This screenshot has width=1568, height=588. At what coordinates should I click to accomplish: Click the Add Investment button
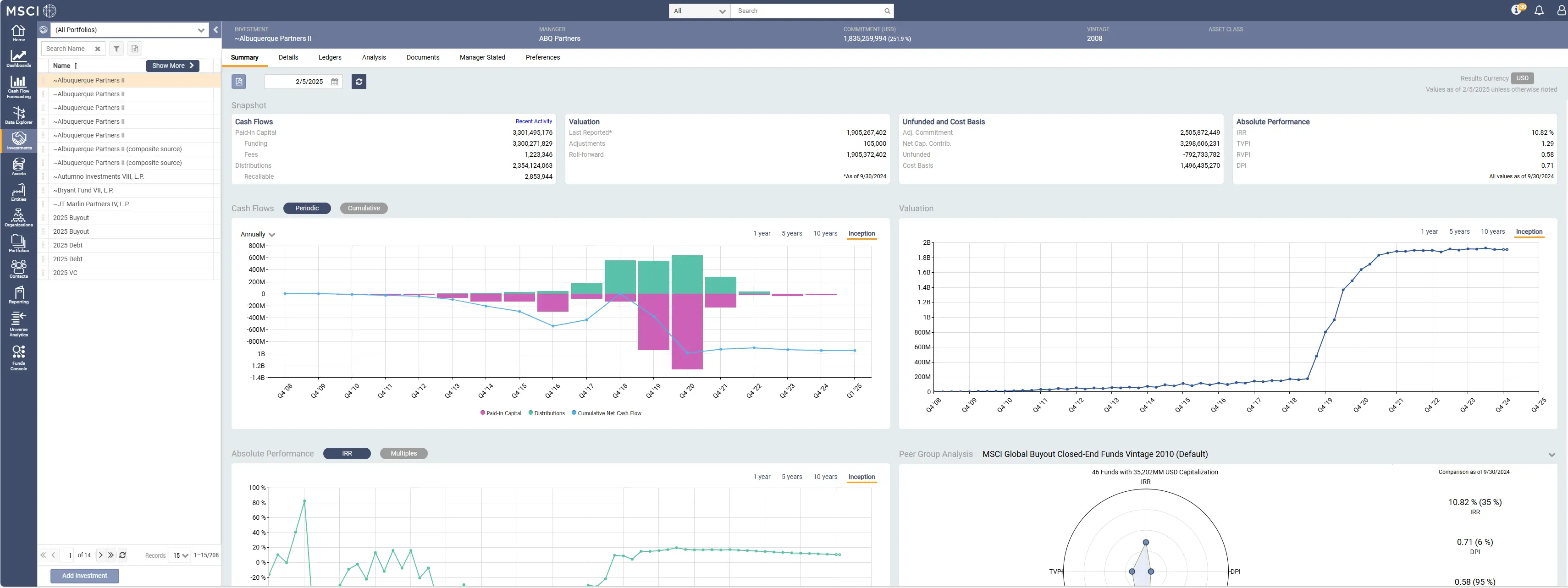85,576
